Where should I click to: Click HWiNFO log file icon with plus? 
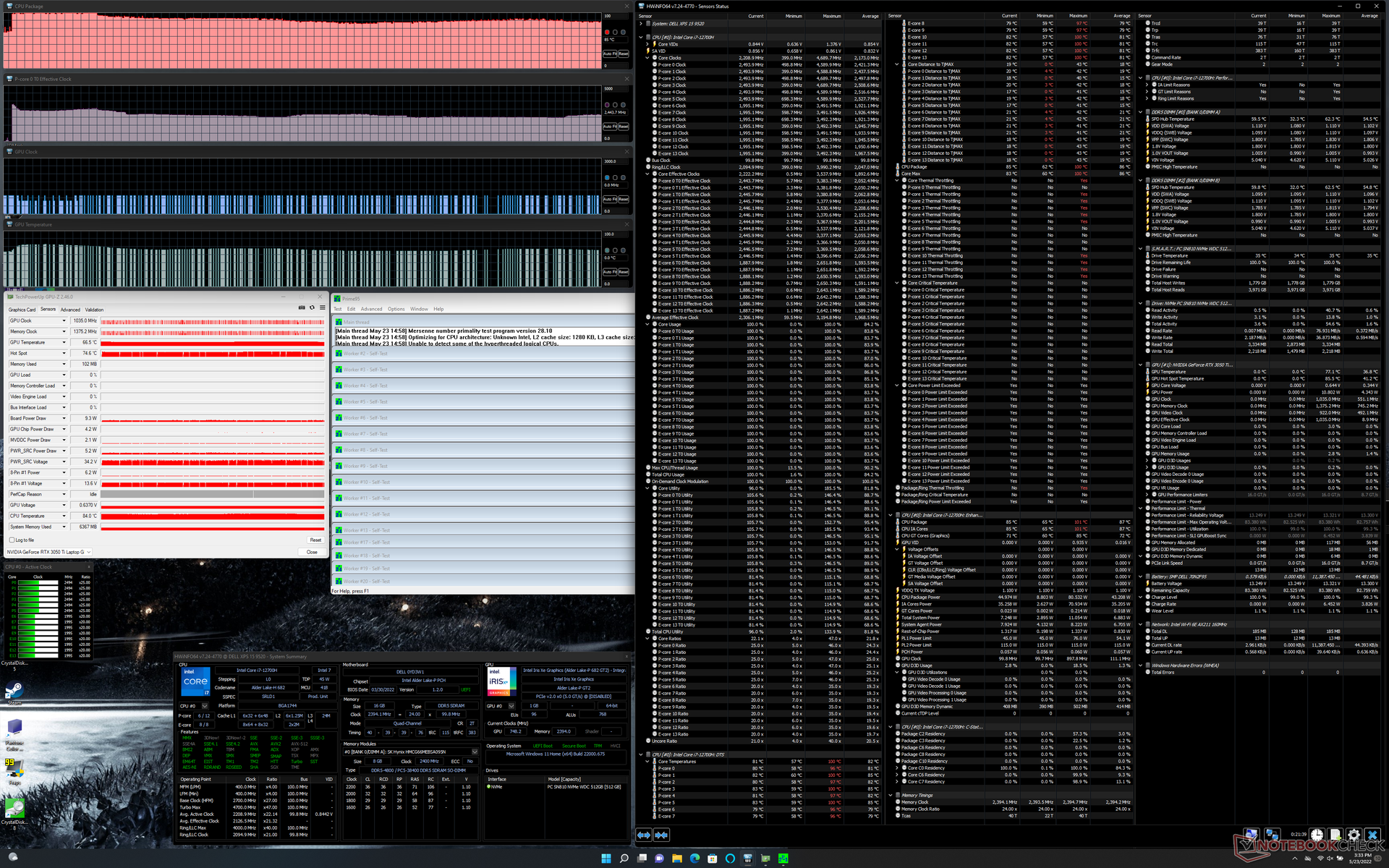pyautogui.click(x=1335, y=835)
